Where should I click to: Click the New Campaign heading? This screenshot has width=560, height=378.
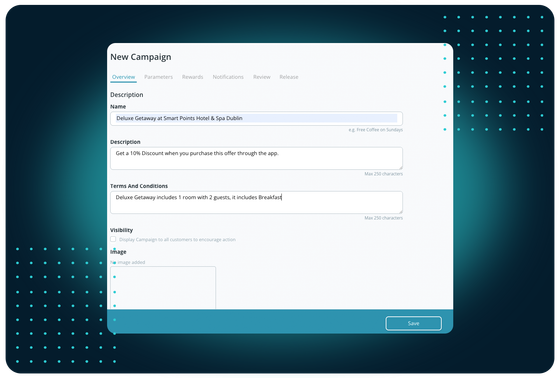pos(141,57)
